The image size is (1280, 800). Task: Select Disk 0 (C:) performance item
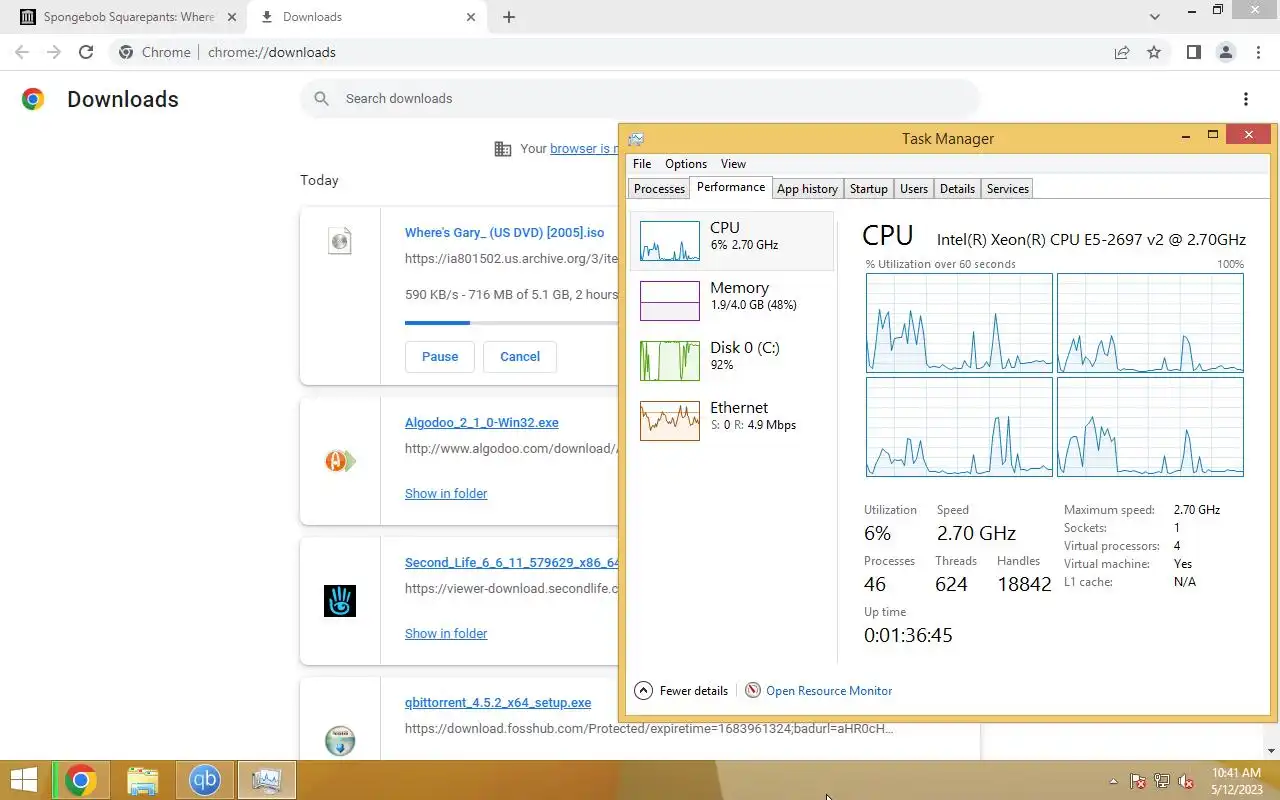pos(732,361)
